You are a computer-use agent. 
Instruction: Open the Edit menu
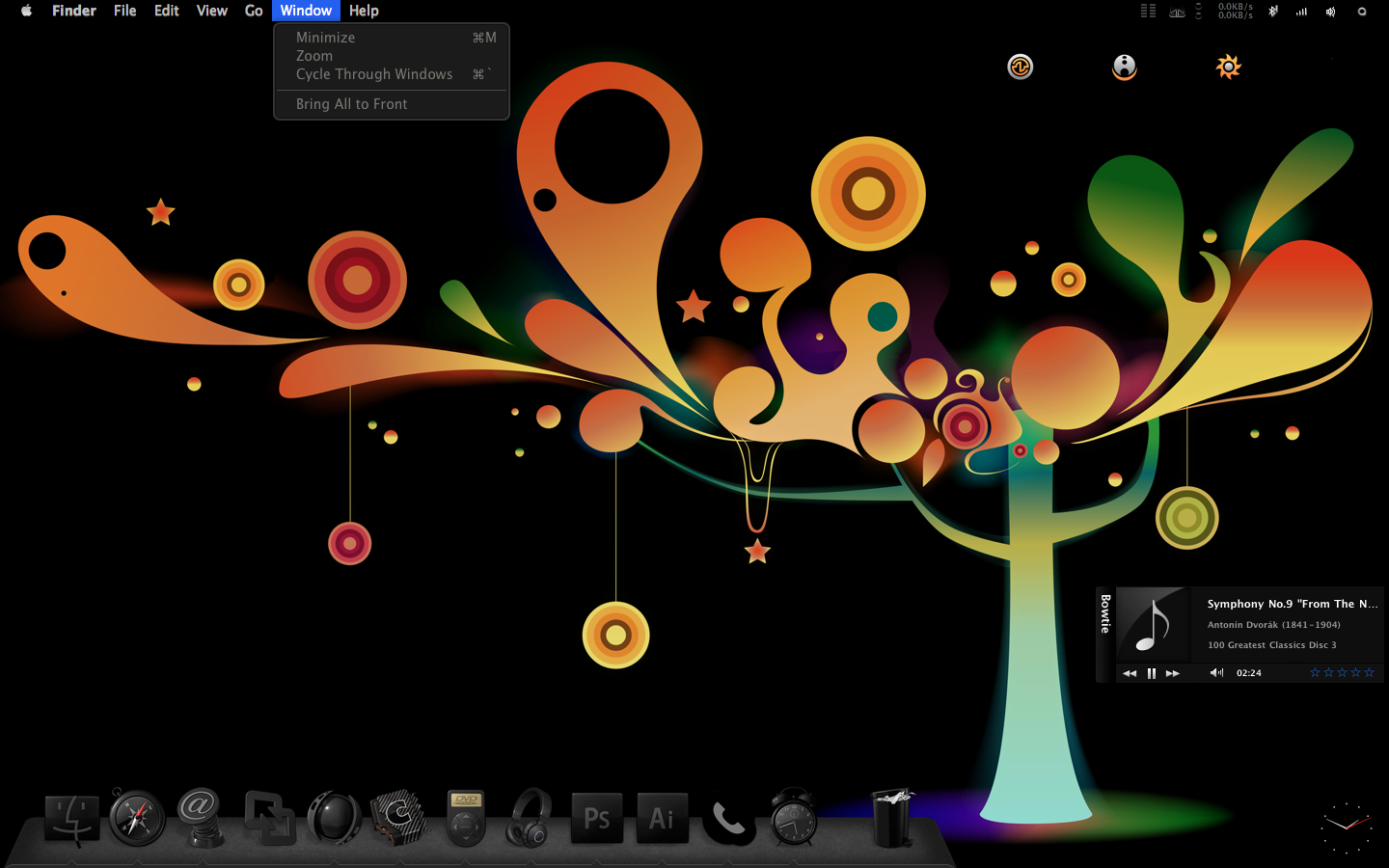pos(167,11)
